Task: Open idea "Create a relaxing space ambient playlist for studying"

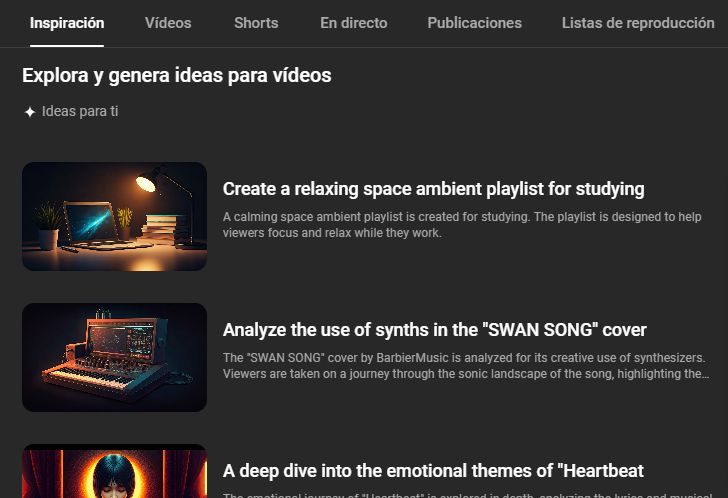Action: coord(434,189)
